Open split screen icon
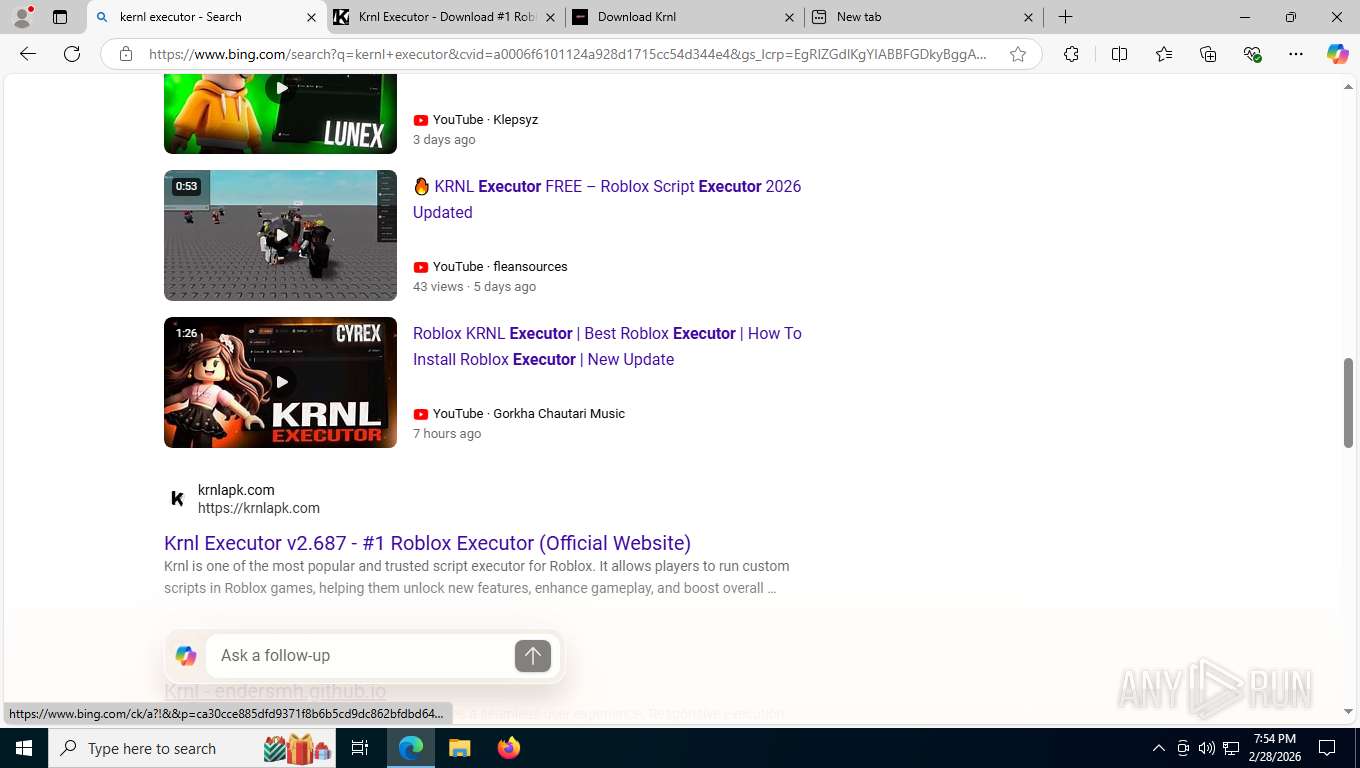1360x768 pixels. click(x=1119, y=54)
